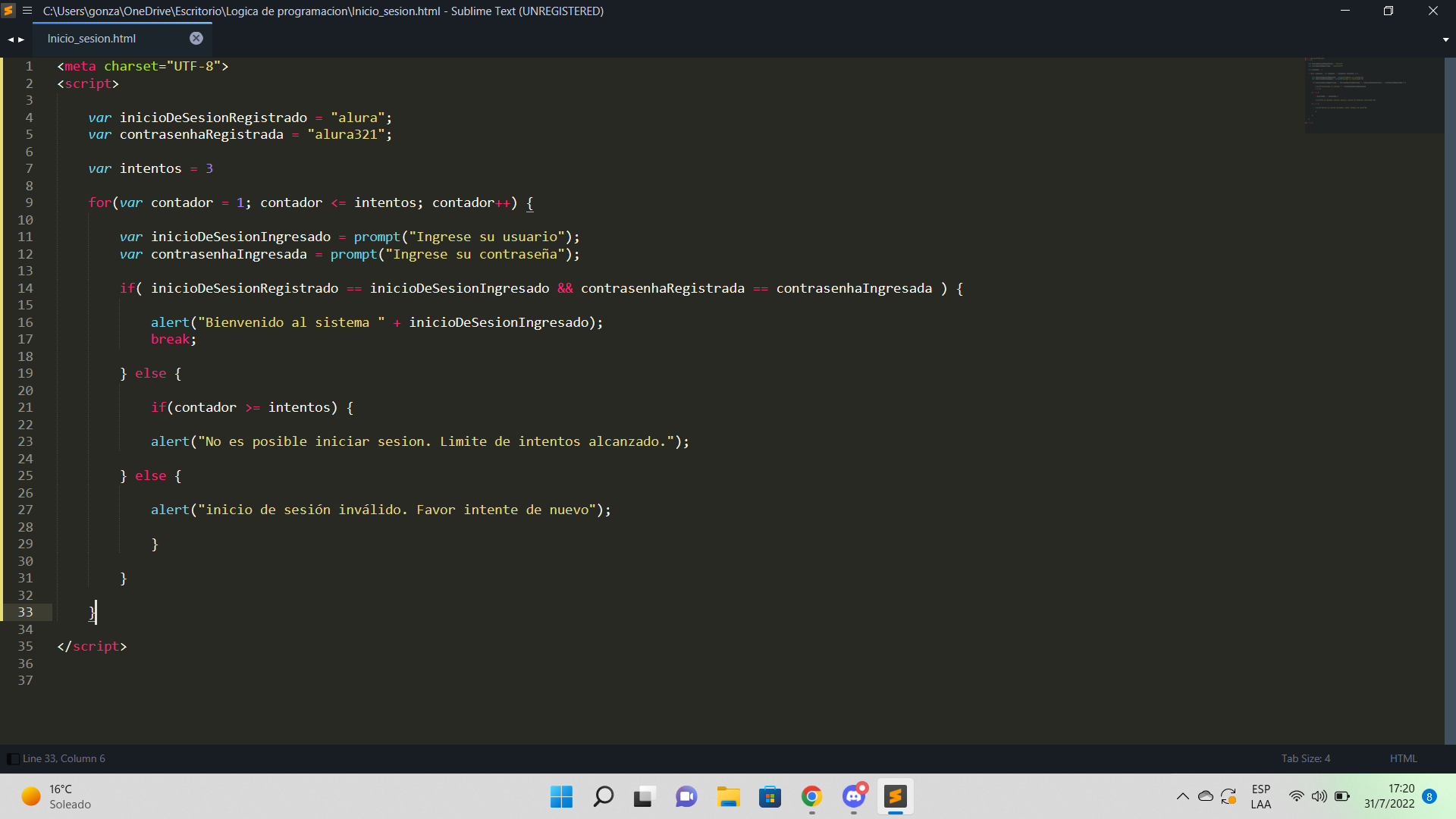The image size is (1456, 819).
Task: Click line number 9 in gutter
Action: [29, 202]
